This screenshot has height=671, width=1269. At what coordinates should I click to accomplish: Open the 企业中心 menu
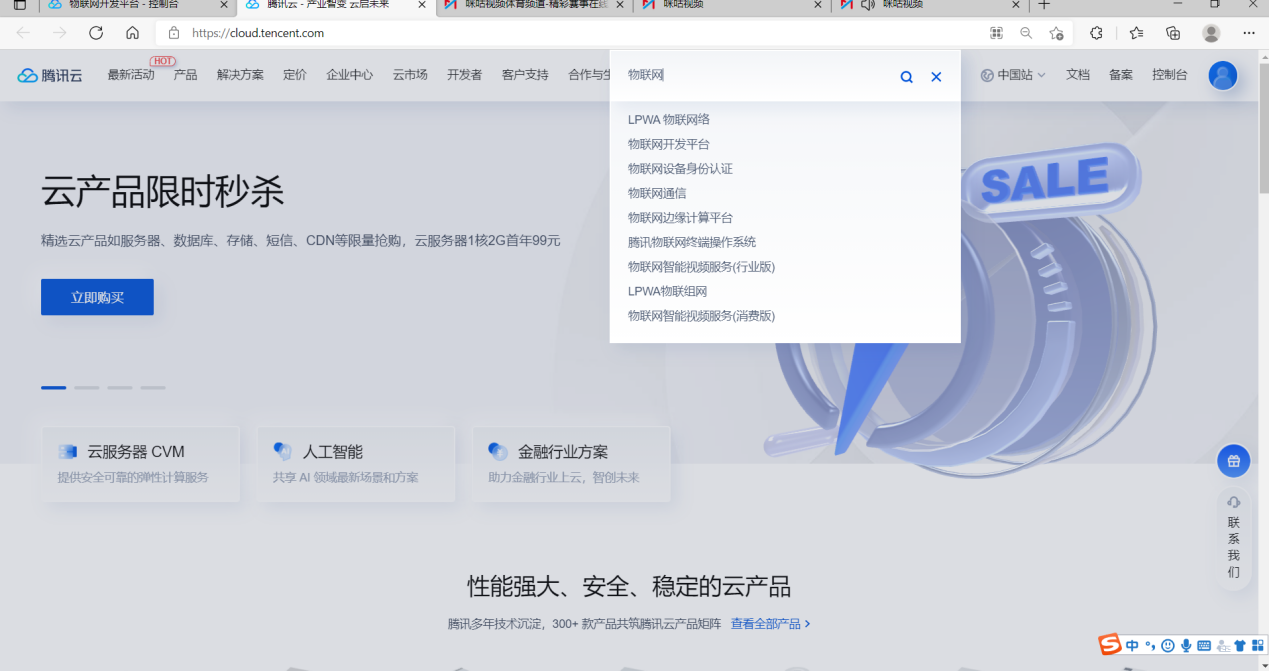pos(350,75)
